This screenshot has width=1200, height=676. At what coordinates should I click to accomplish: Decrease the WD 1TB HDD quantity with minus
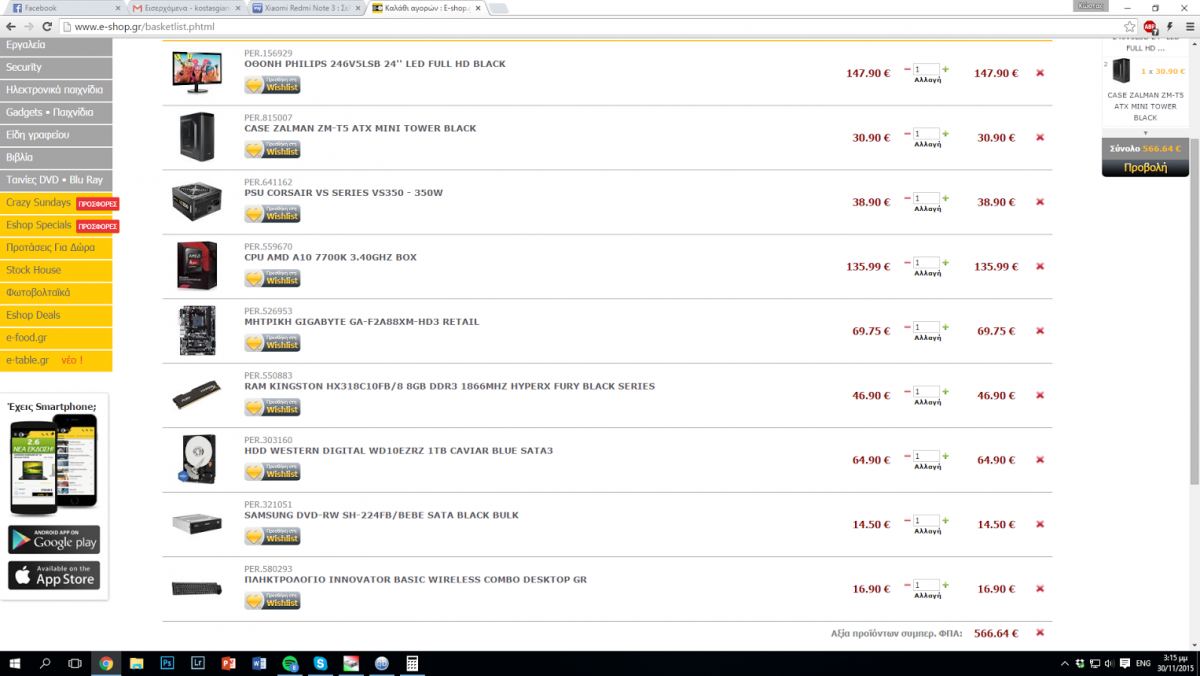point(907,456)
